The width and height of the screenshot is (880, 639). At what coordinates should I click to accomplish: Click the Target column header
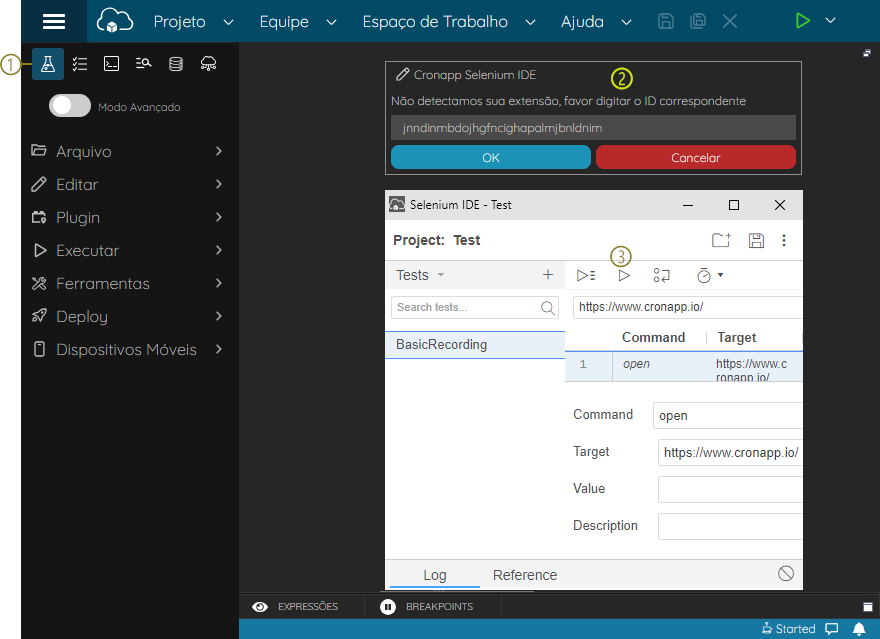736,337
